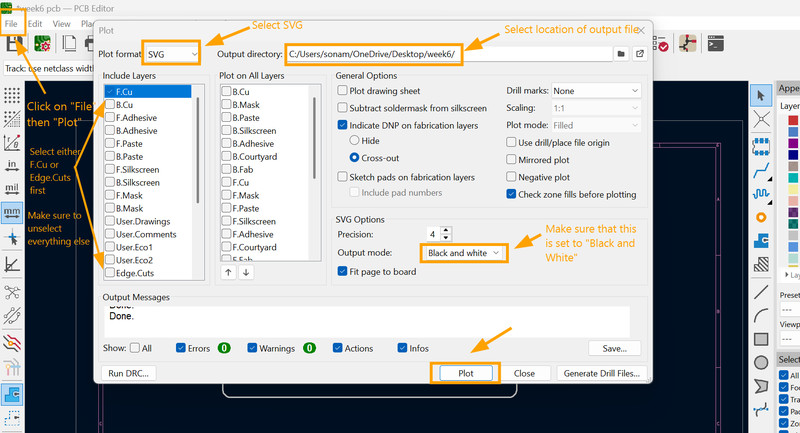800x433 pixels.
Task: Select the Cross-out radio option
Action: point(354,158)
